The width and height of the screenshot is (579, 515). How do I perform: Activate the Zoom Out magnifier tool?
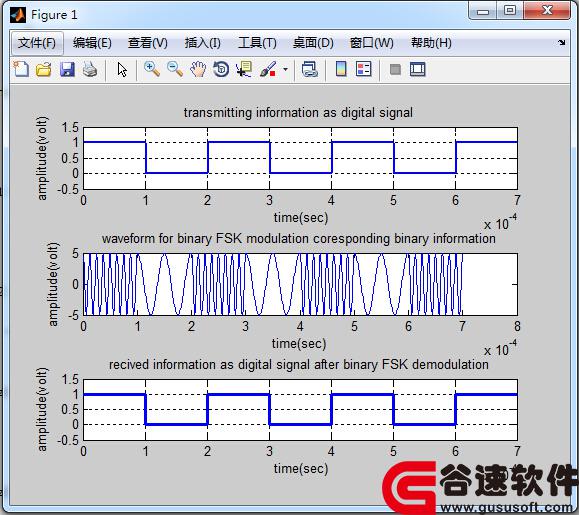click(175, 69)
